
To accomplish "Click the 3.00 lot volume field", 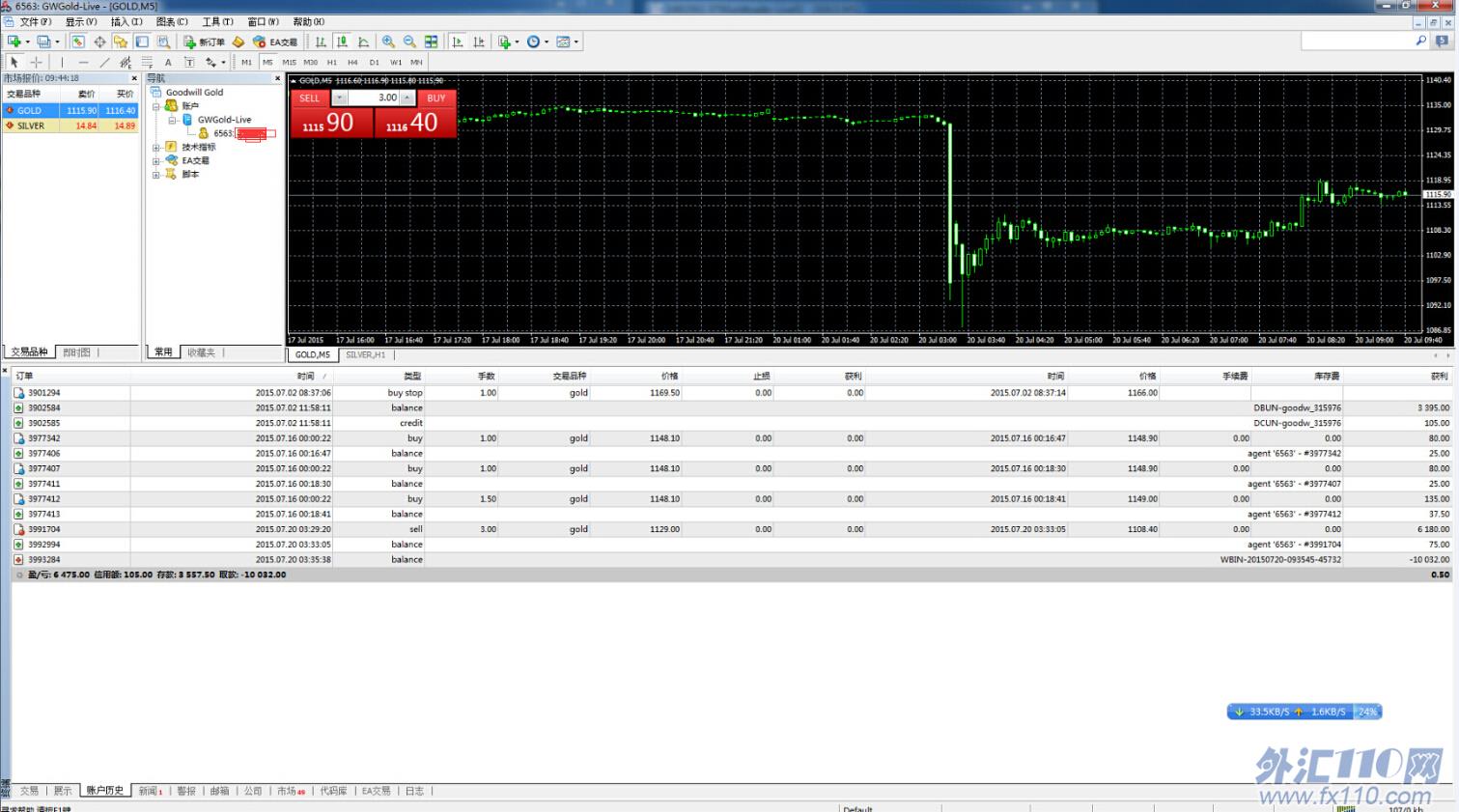I will click(x=374, y=98).
